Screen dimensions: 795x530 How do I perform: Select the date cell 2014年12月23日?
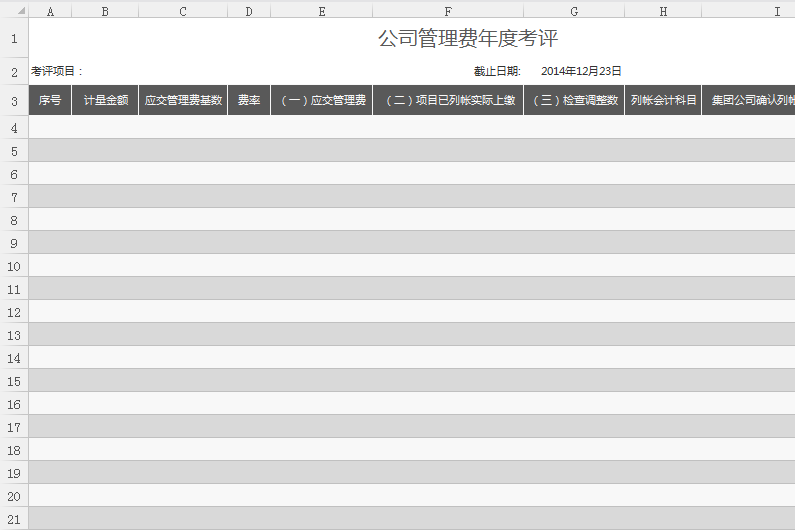coord(581,72)
